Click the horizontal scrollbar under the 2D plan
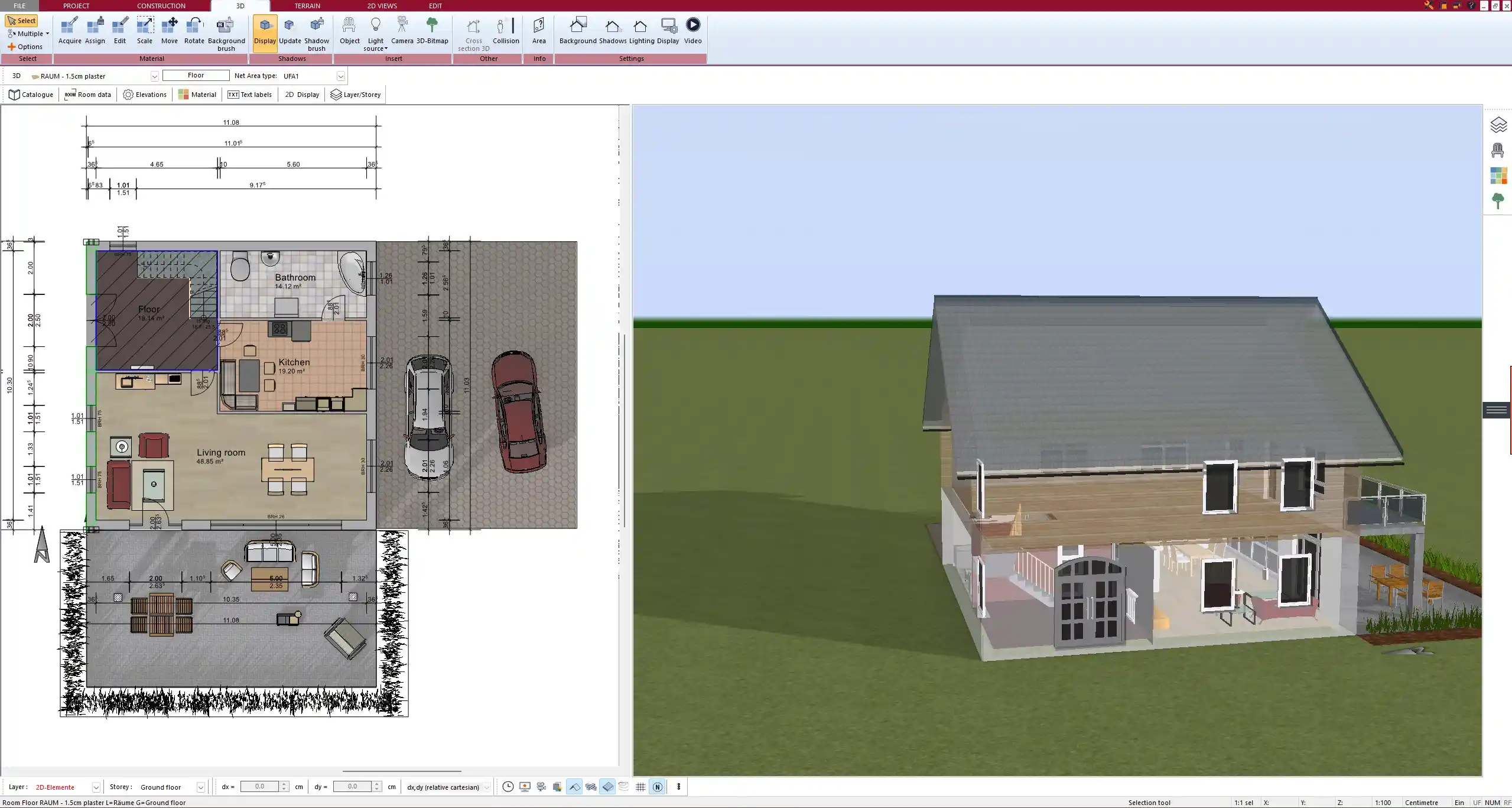Screen dimensions: 1512x808 (402, 771)
